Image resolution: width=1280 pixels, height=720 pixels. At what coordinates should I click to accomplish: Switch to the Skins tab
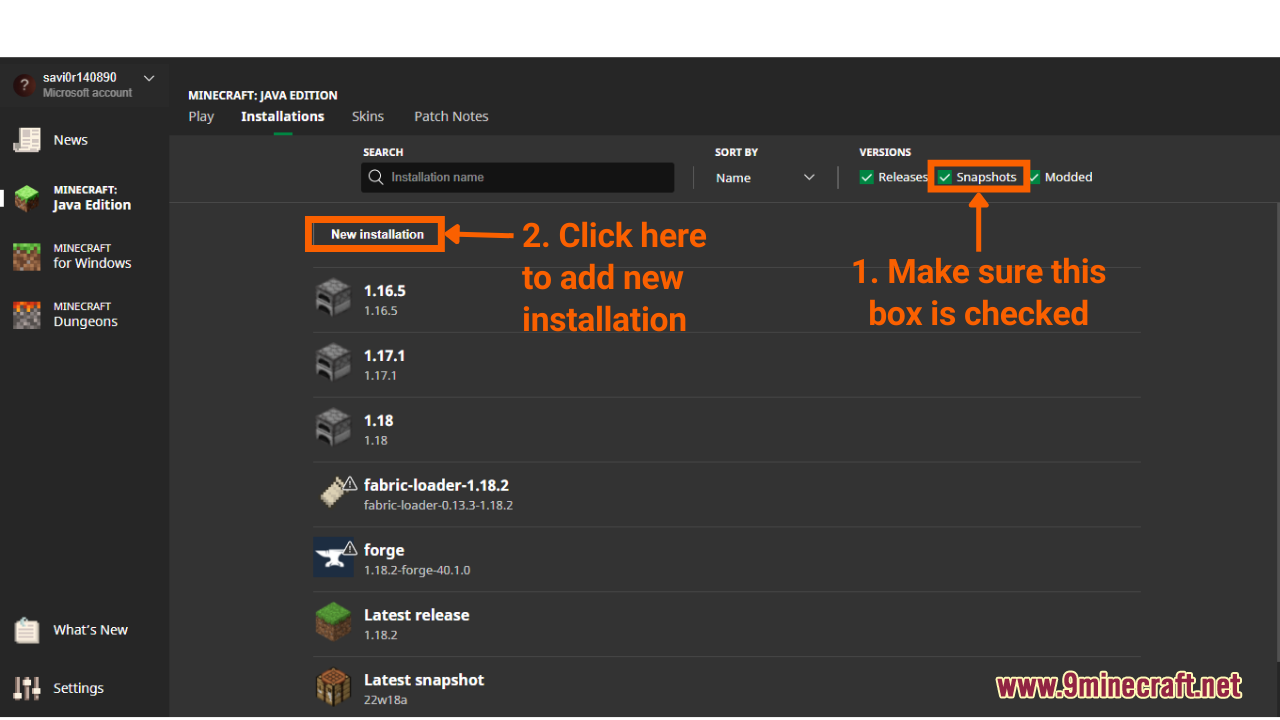[368, 116]
